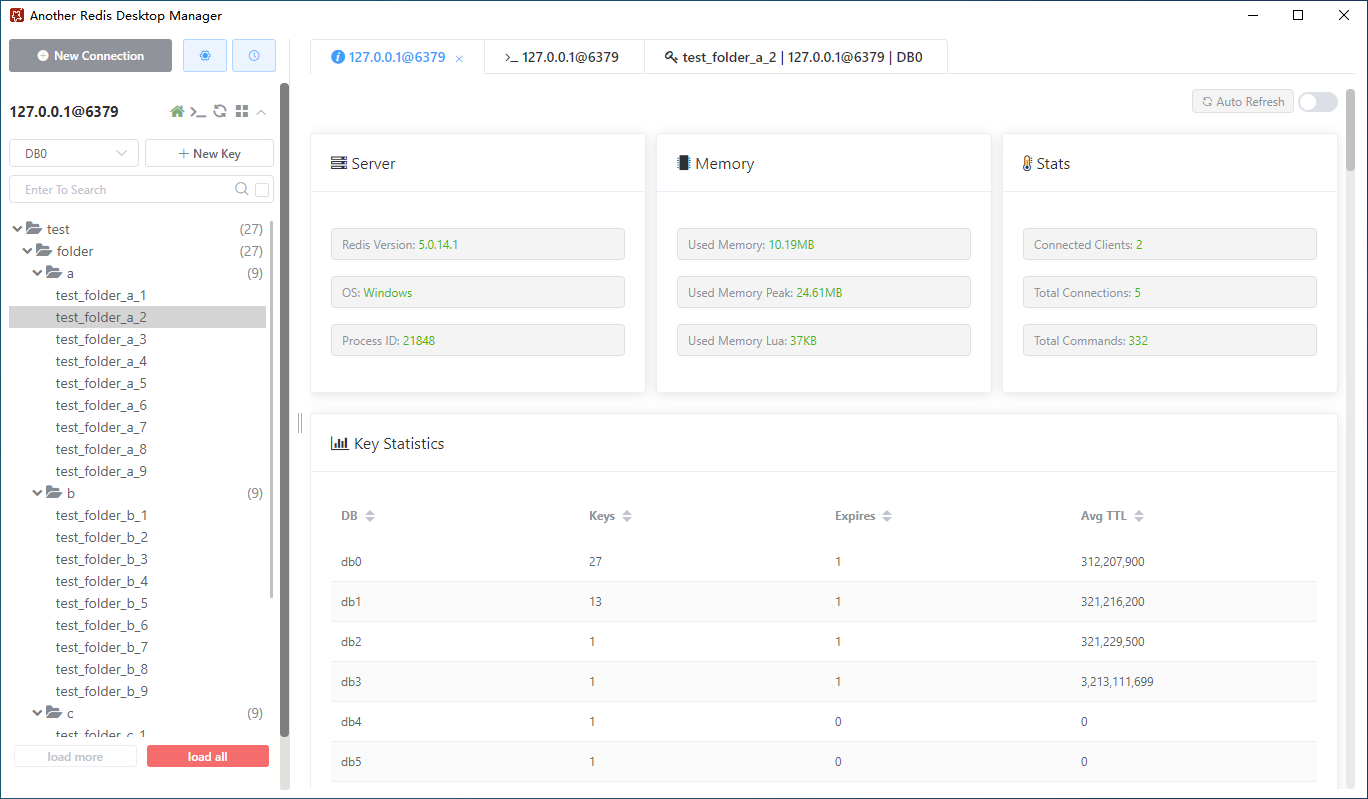The width and height of the screenshot is (1368, 799).
Task: Click the red load all button
Action: click(x=208, y=757)
